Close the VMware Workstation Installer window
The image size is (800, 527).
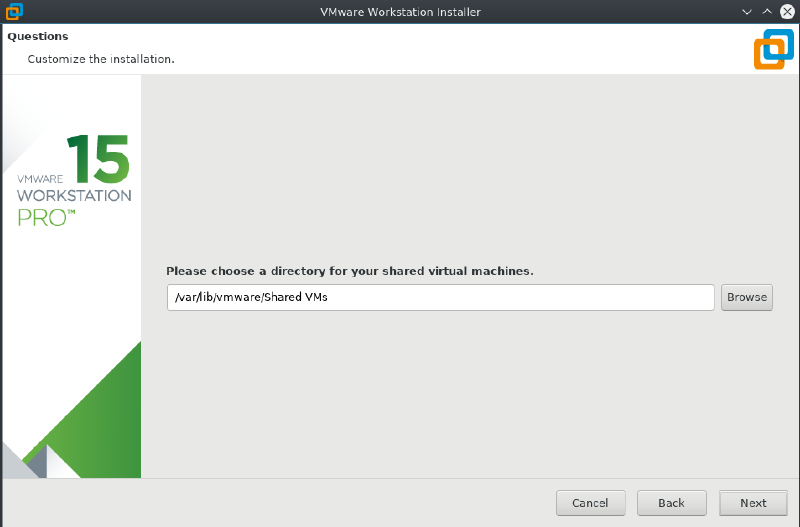point(785,12)
